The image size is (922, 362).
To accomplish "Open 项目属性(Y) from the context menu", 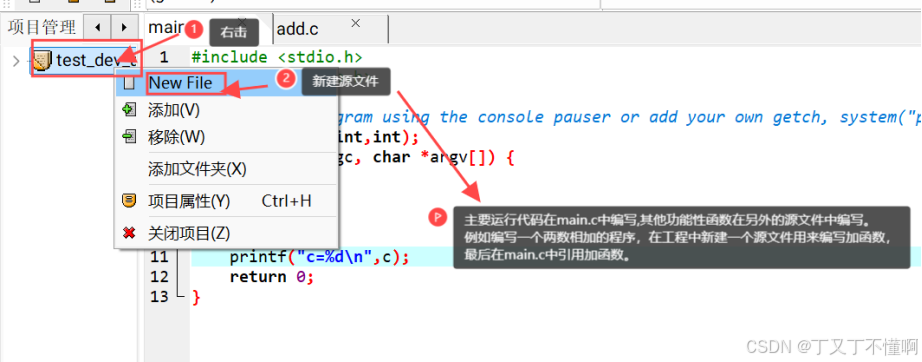I will coord(226,201).
